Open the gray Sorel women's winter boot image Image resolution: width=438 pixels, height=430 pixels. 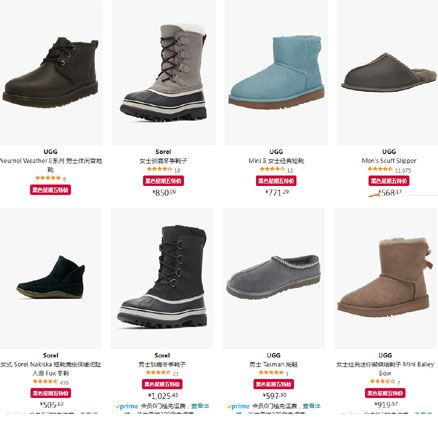pyautogui.click(x=163, y=72)
